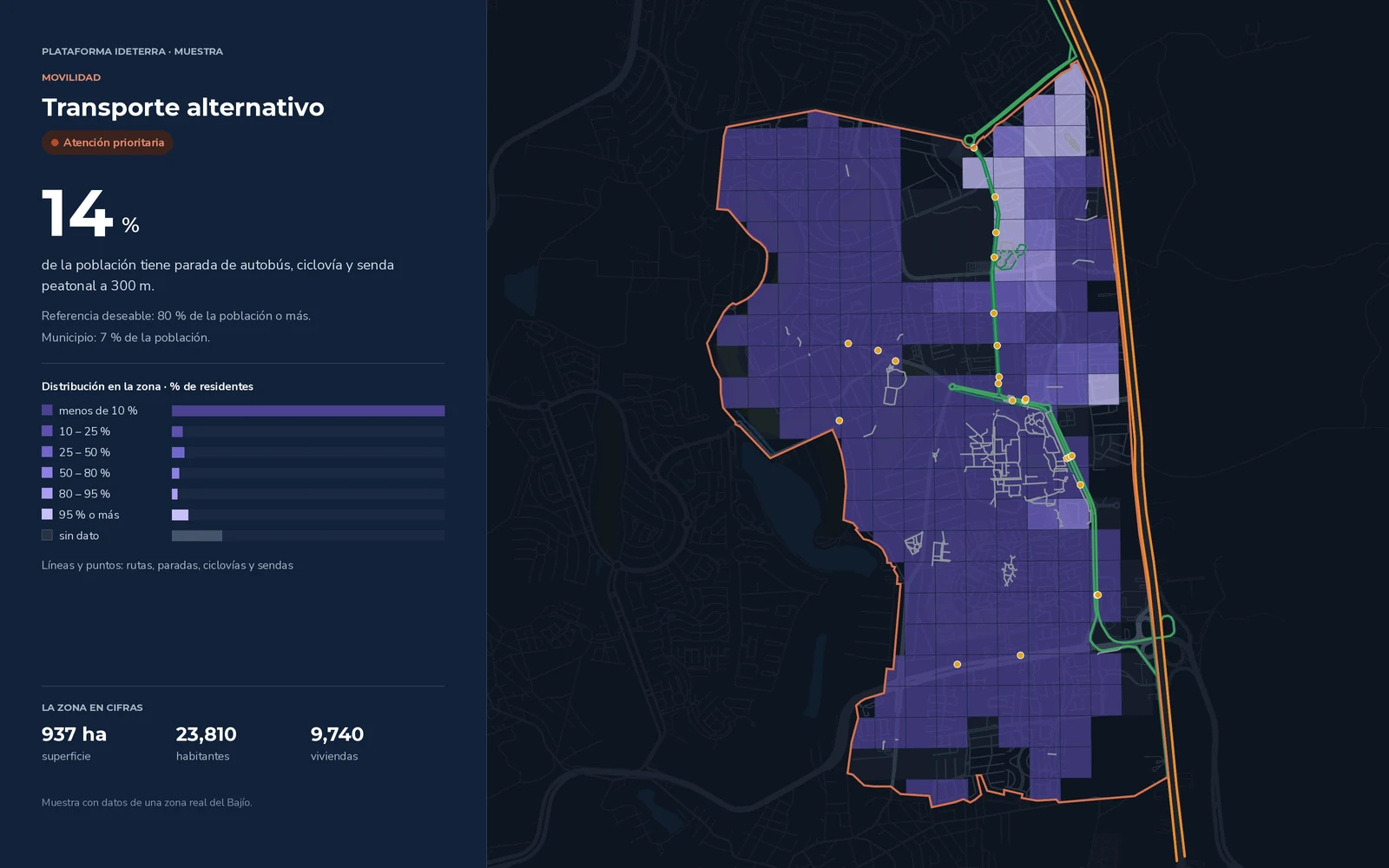Click the '95 % o más' legend swatch
Viewport: 1389px width, 868px height.
coord(47,514)
